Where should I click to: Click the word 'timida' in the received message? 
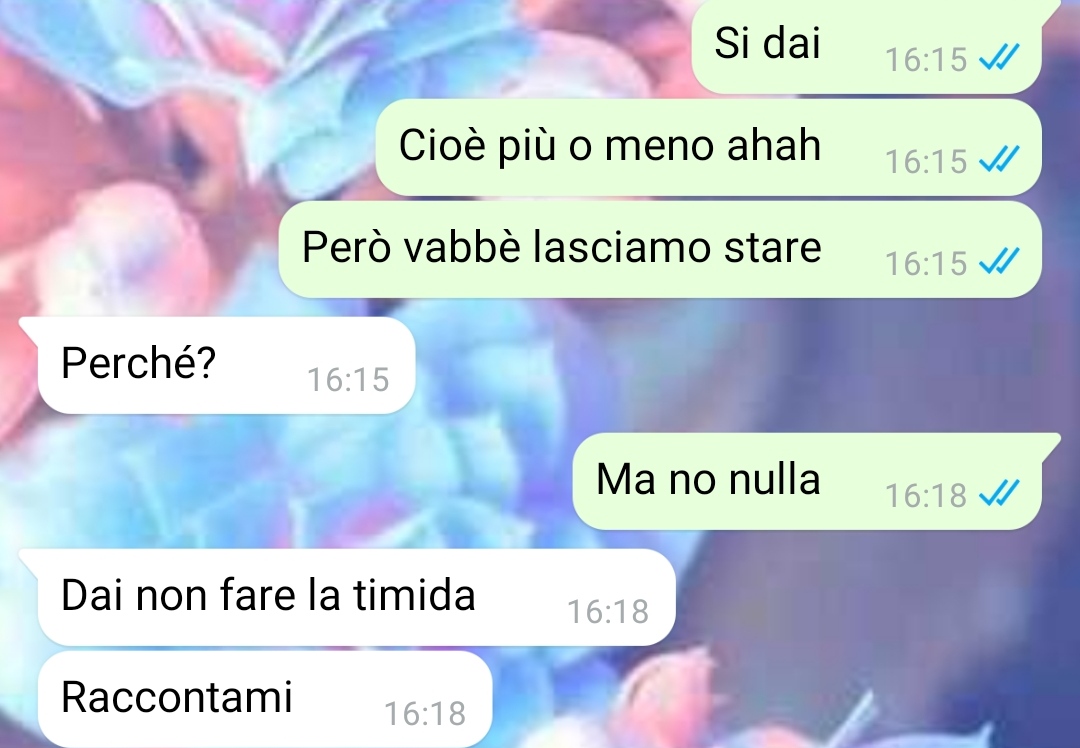pyautogui.click(x=414, y=594)
